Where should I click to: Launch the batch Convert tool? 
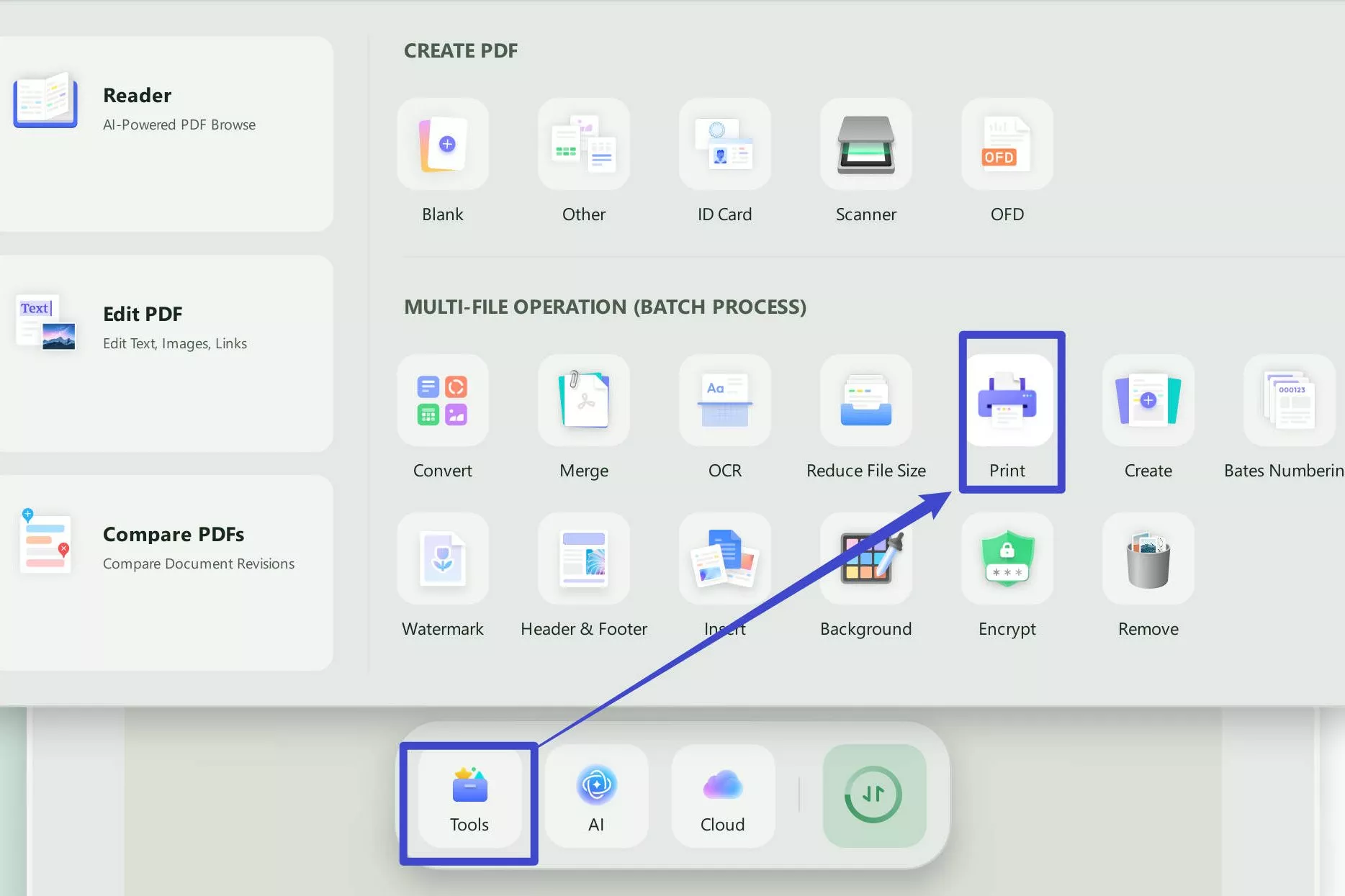point(443,400)
